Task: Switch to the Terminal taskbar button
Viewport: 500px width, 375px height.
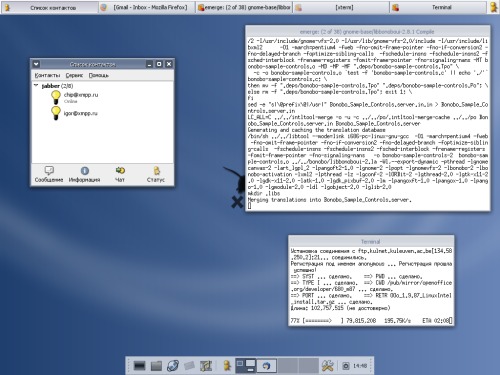Action: click(438, 7)
